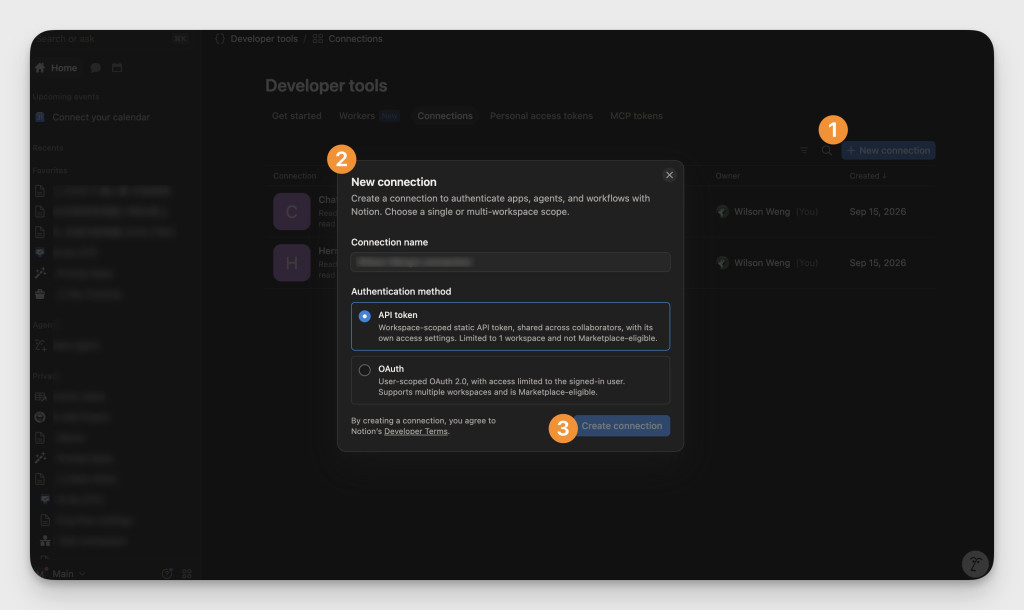Close the New connection dialog
The width and height of the screenshot is (1024, 610).
tap(669, 175)
